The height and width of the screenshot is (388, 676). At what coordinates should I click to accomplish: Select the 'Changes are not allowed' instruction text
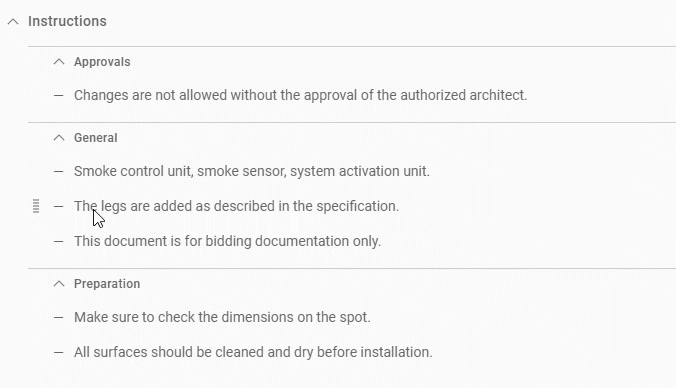click(300, 95)
